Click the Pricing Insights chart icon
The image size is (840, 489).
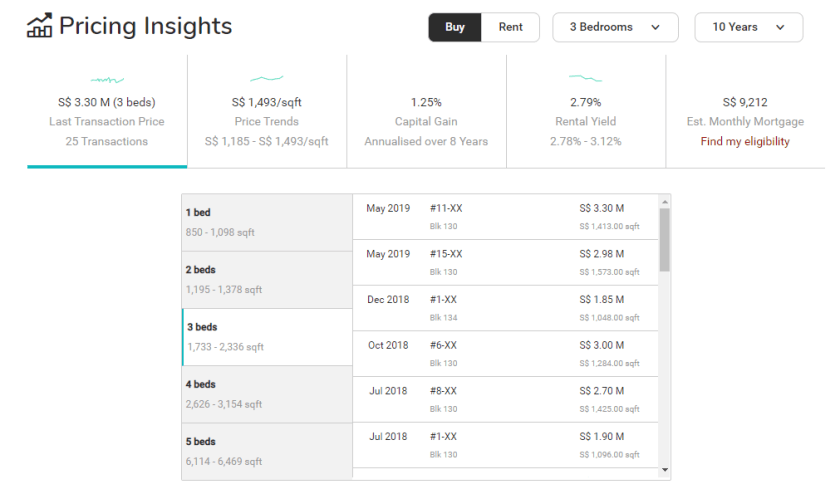pos(39,26)
